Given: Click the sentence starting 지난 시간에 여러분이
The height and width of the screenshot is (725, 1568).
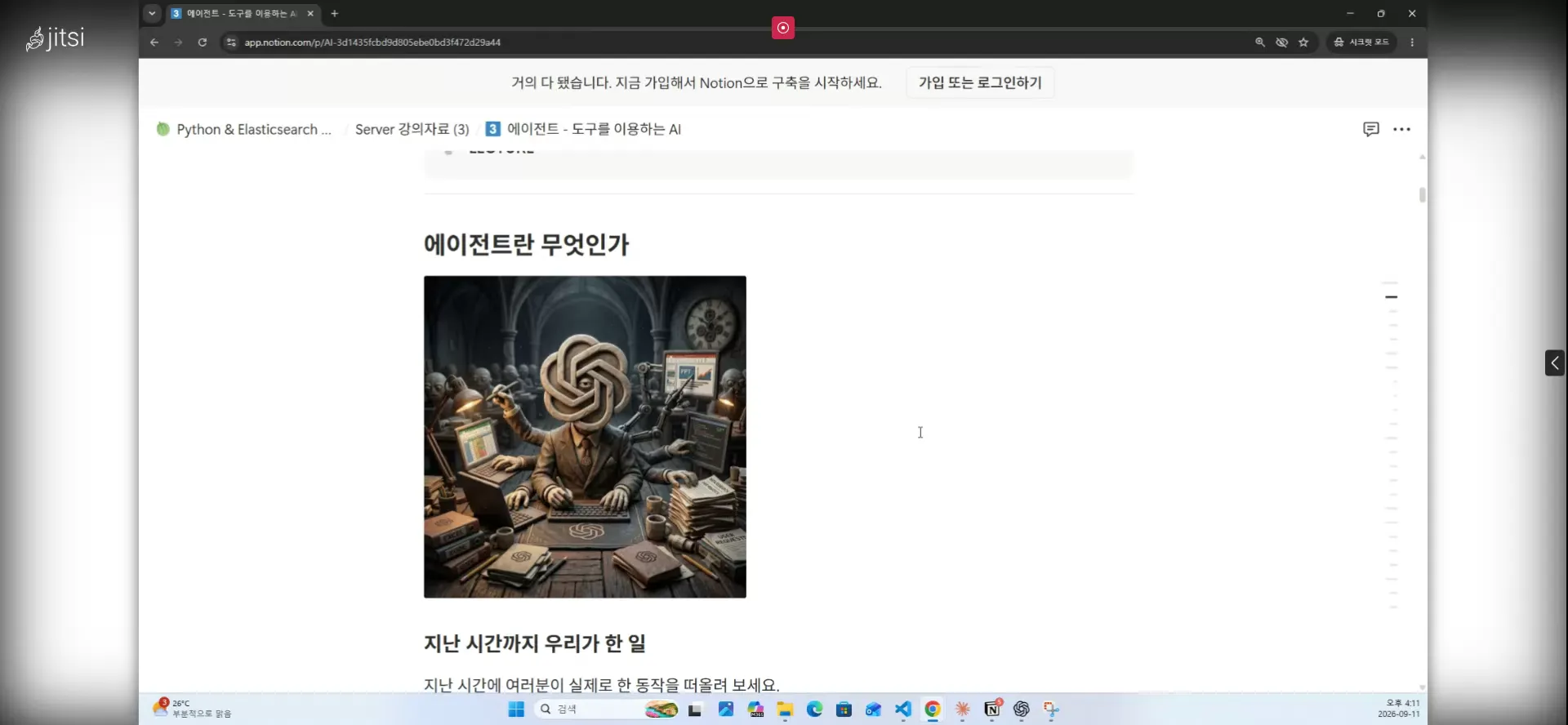Looking at the screenshot, I should (602, 684).
